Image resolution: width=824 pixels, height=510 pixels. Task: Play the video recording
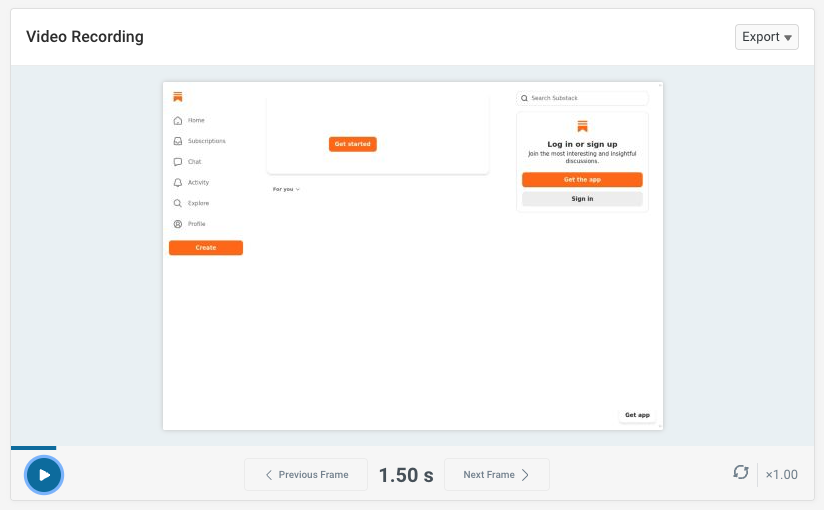pos(44,475)
